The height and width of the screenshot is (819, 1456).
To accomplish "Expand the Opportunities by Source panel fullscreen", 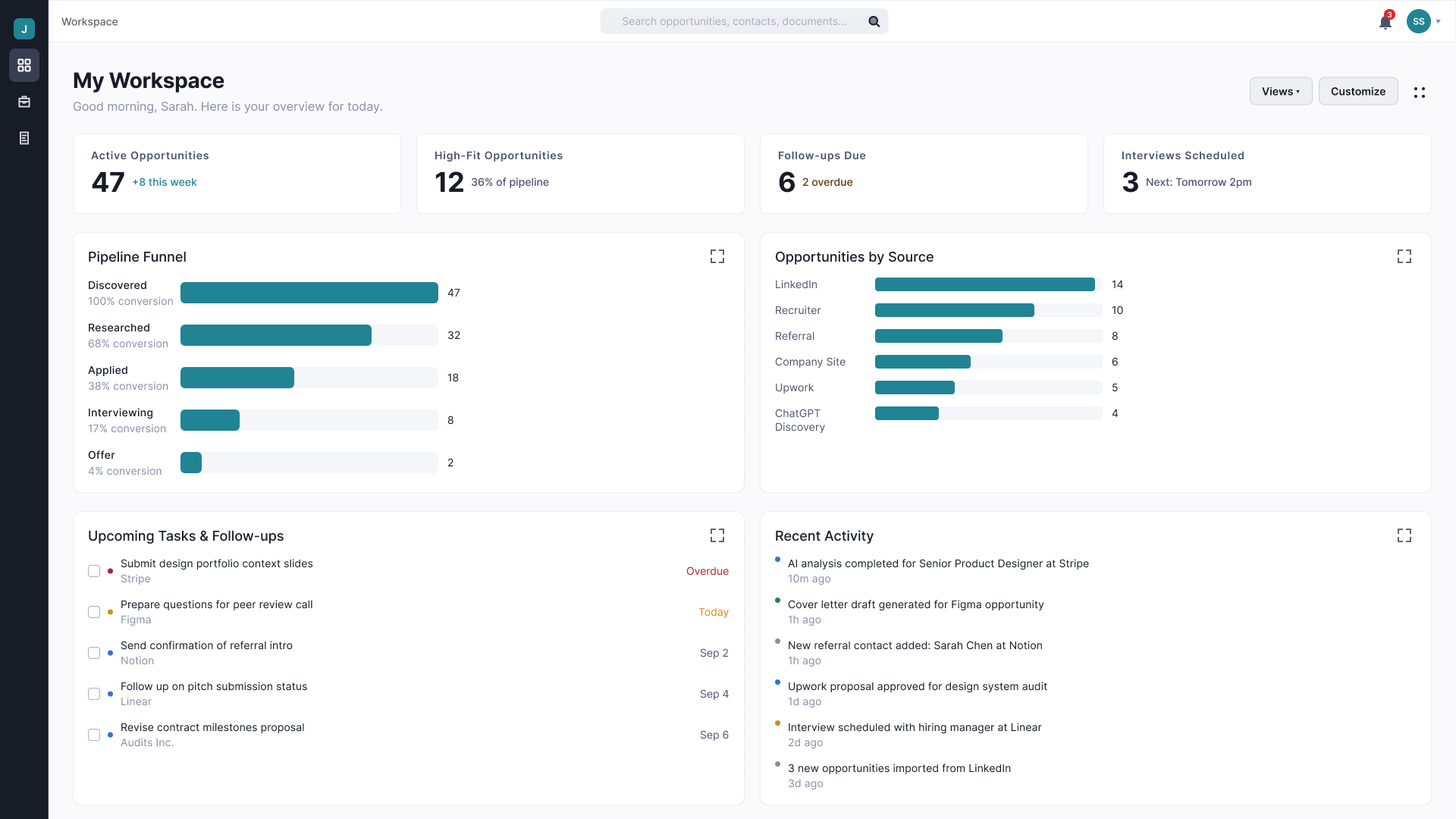I will tap(1404, 256).
